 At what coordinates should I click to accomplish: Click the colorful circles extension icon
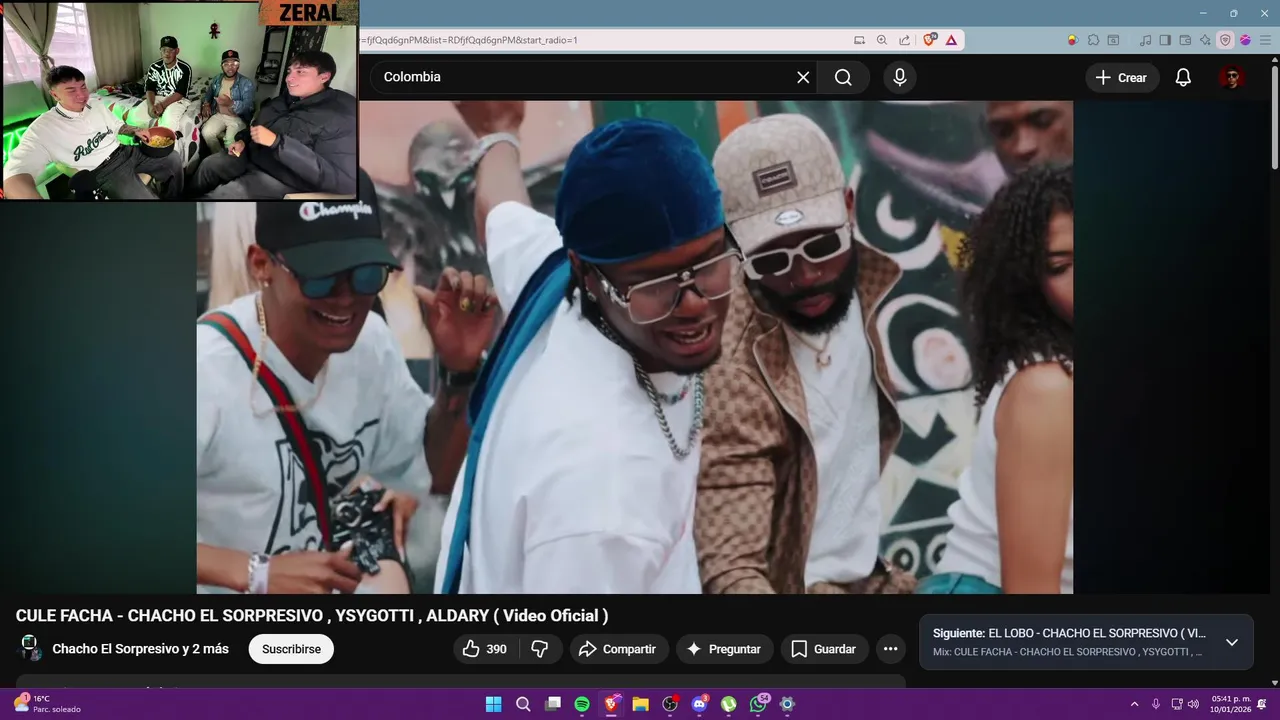click(x=1073, y=40)
